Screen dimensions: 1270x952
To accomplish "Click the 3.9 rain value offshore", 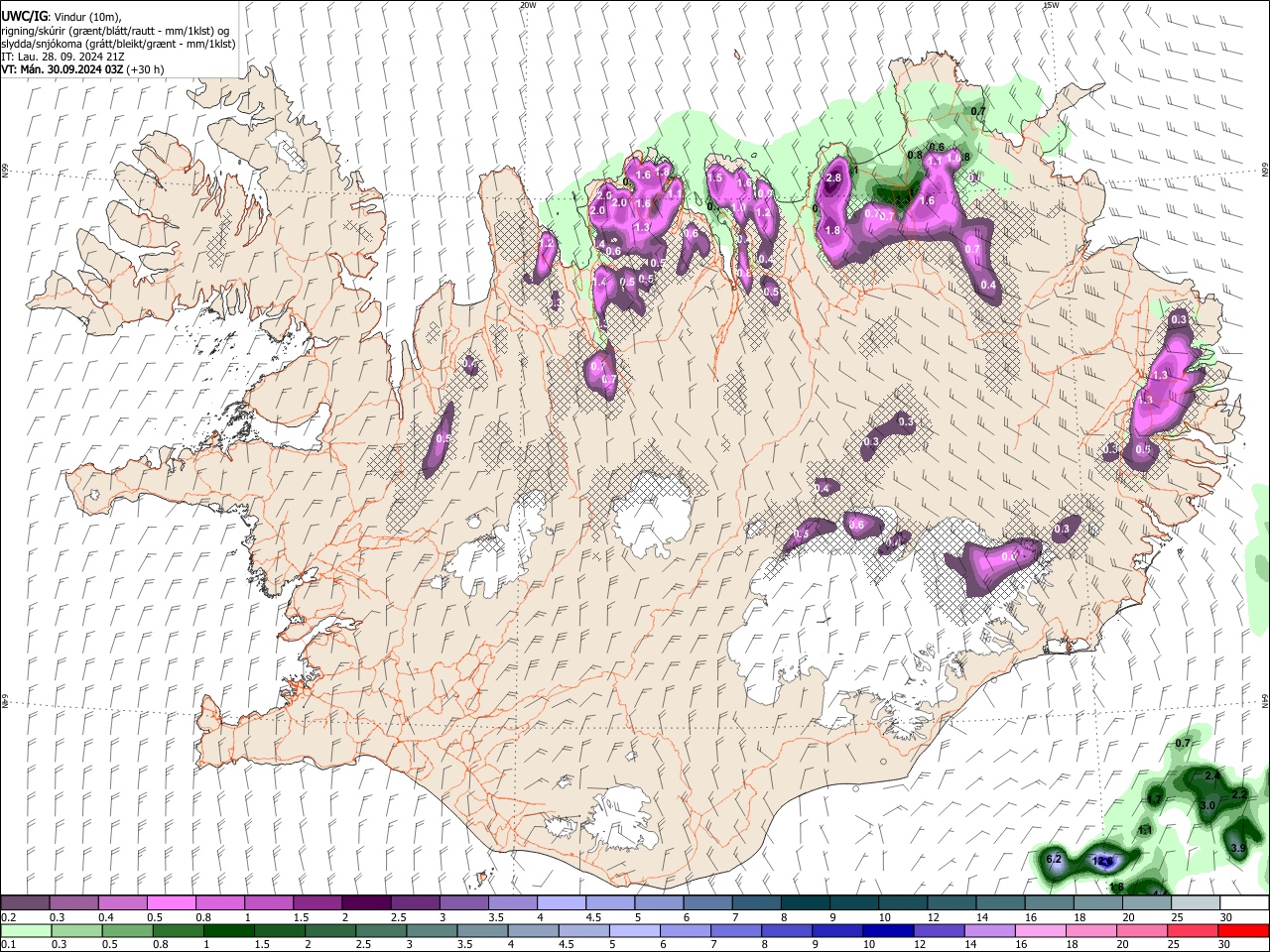I will [1237, 849].
